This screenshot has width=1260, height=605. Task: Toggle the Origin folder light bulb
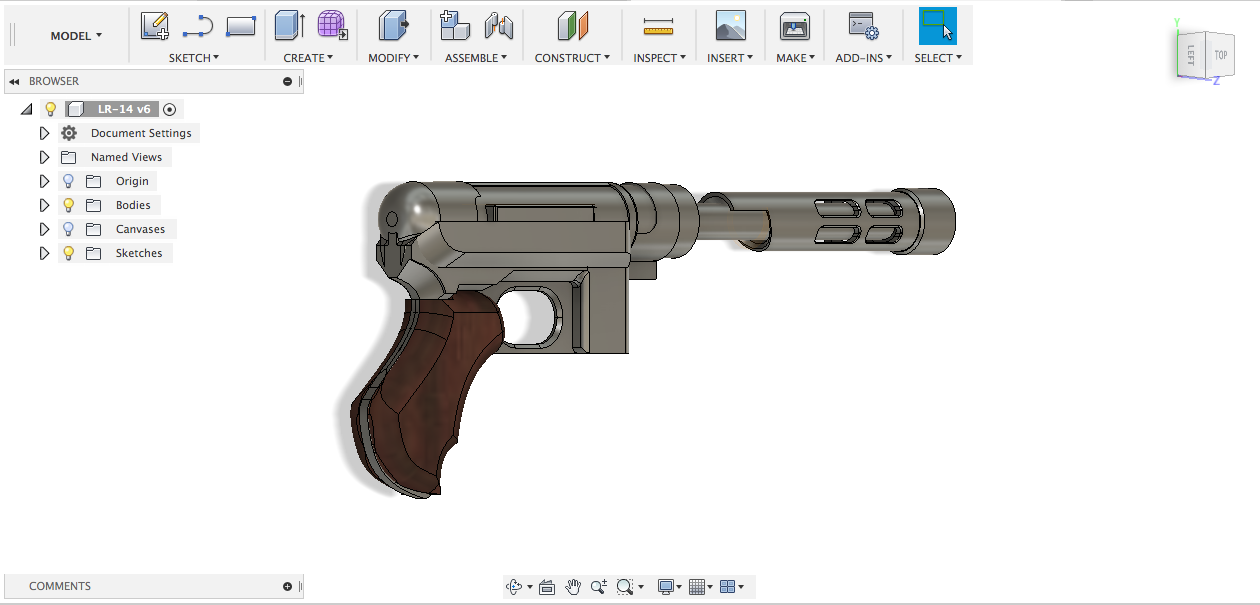point(69,181)
